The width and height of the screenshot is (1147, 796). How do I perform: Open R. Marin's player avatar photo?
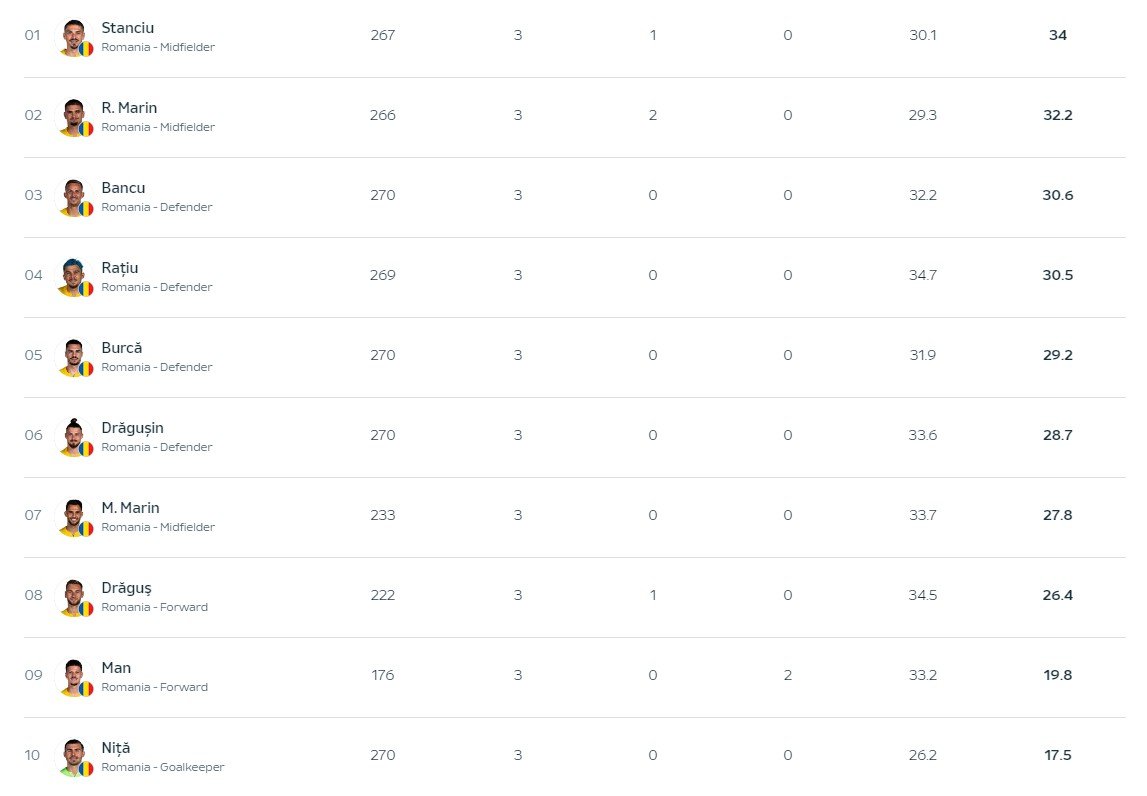(74, 117)
